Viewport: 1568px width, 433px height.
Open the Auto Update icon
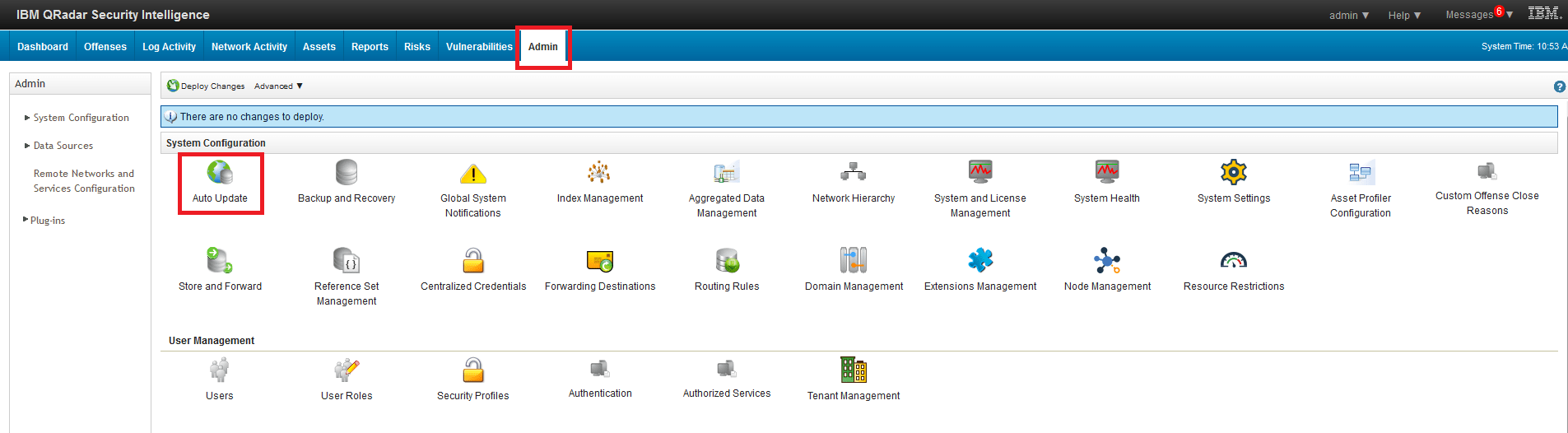click(220, 173)
